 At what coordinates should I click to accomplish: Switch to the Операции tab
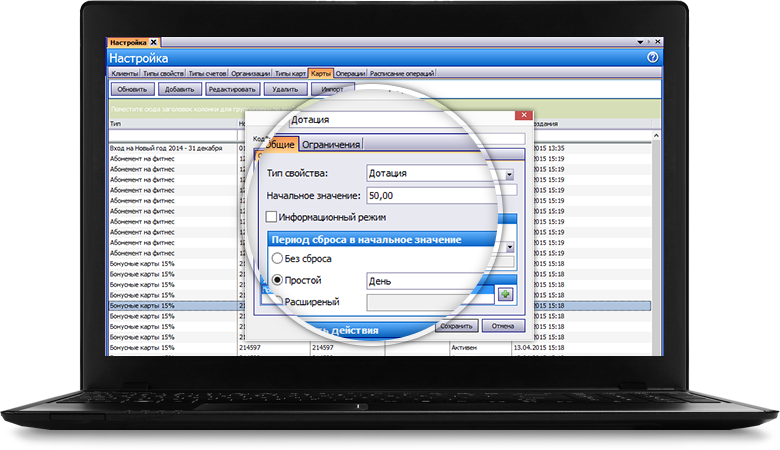tap(350, 73)
